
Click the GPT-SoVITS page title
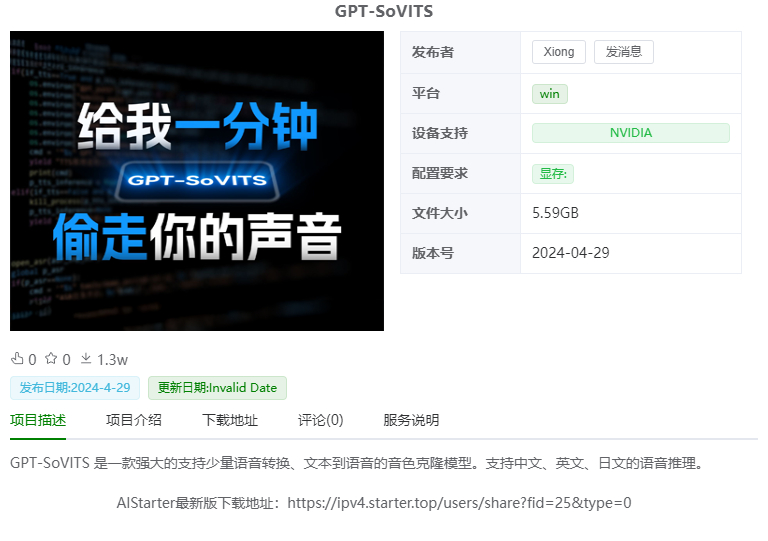(384, 11)
